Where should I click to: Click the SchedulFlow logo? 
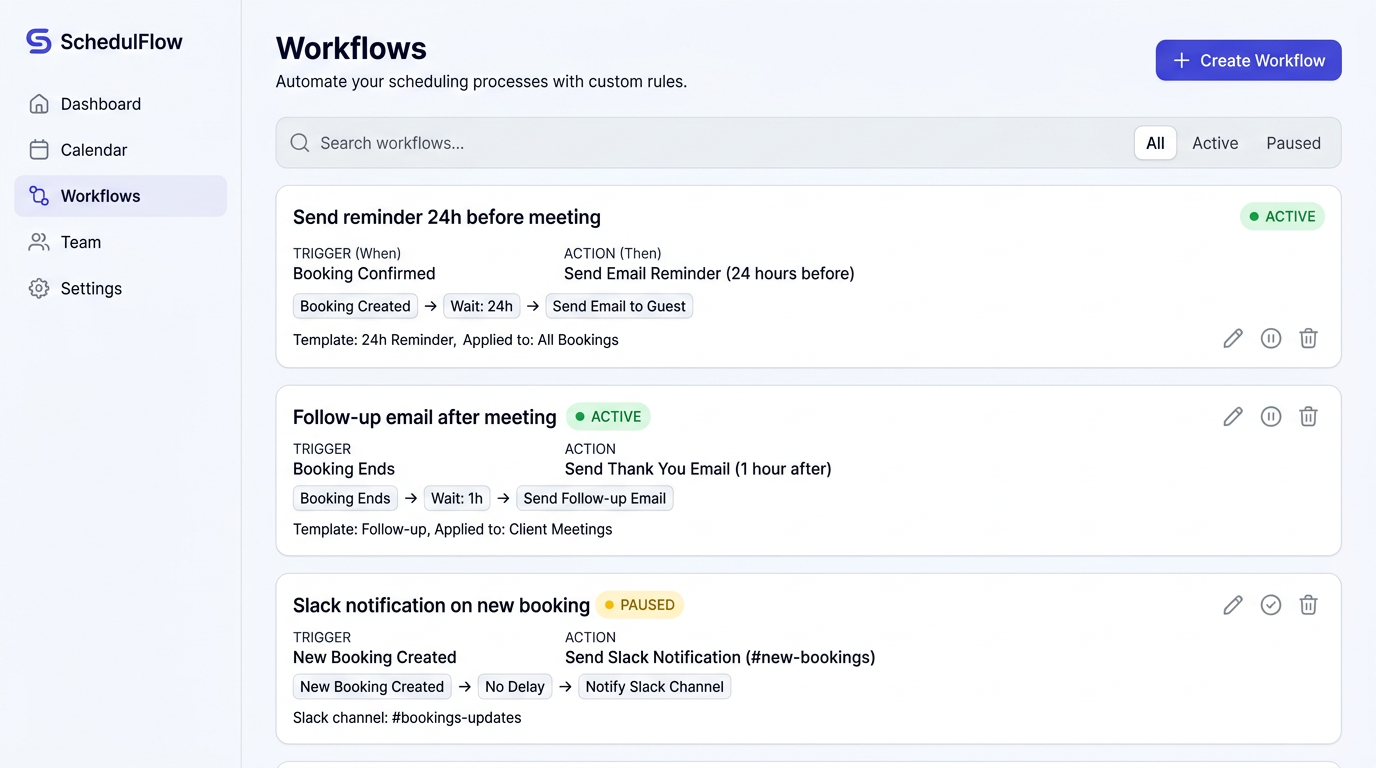(x=103, y=41)
